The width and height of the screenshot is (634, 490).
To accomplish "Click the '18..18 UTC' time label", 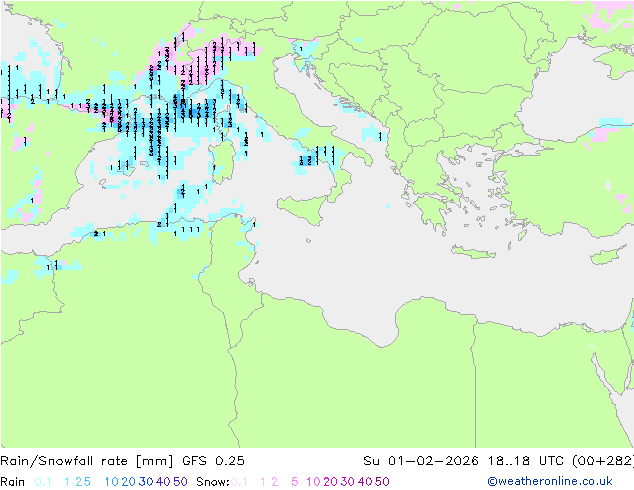I will 526,461.
